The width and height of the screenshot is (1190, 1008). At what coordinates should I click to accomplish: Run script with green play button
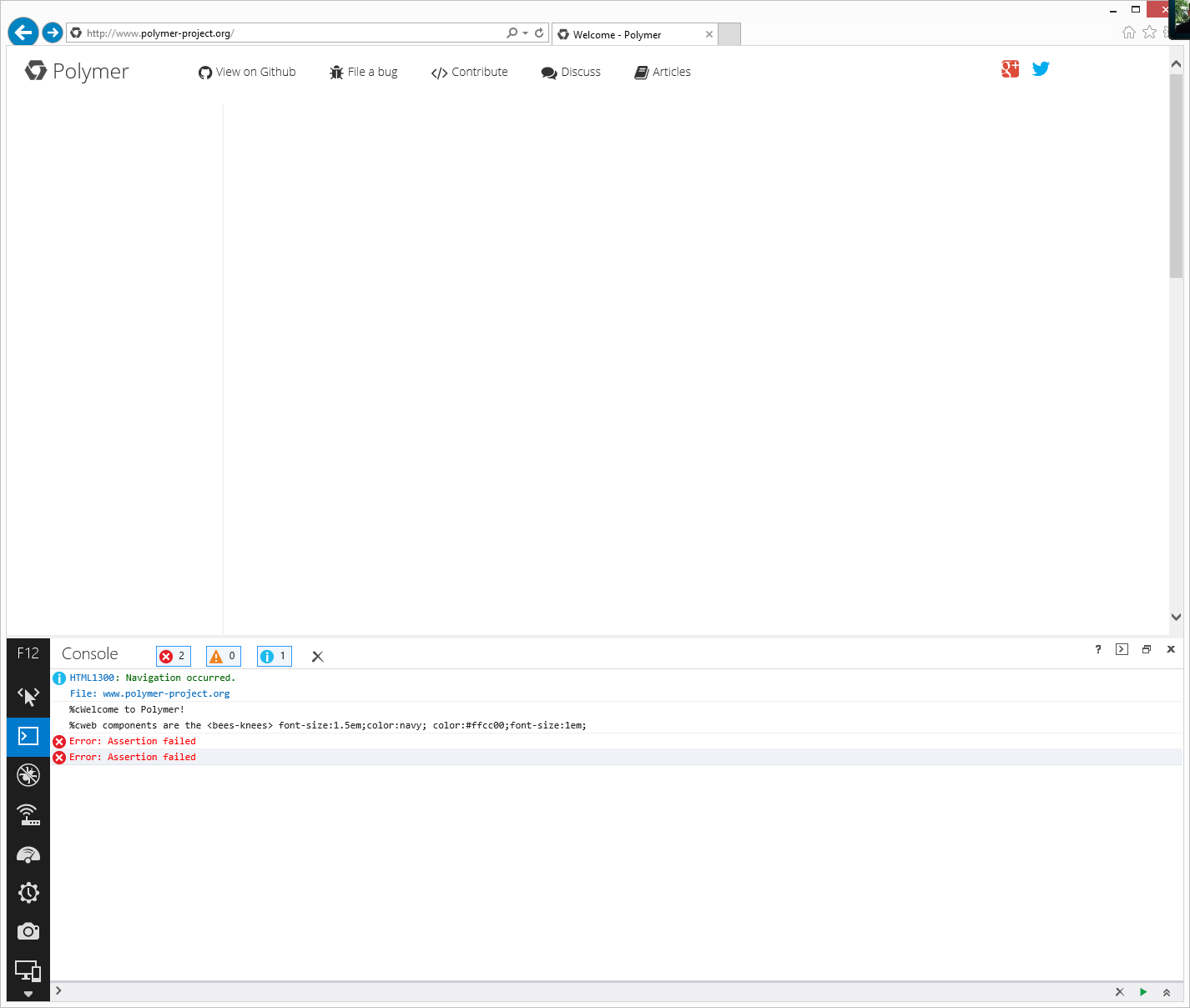1143,992
